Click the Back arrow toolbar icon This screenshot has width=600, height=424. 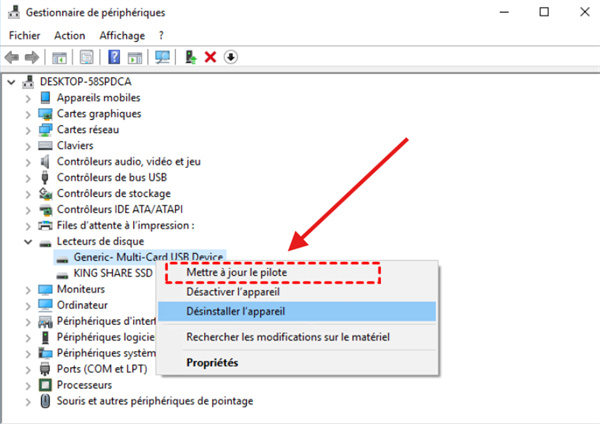click(x=12, y=57)
